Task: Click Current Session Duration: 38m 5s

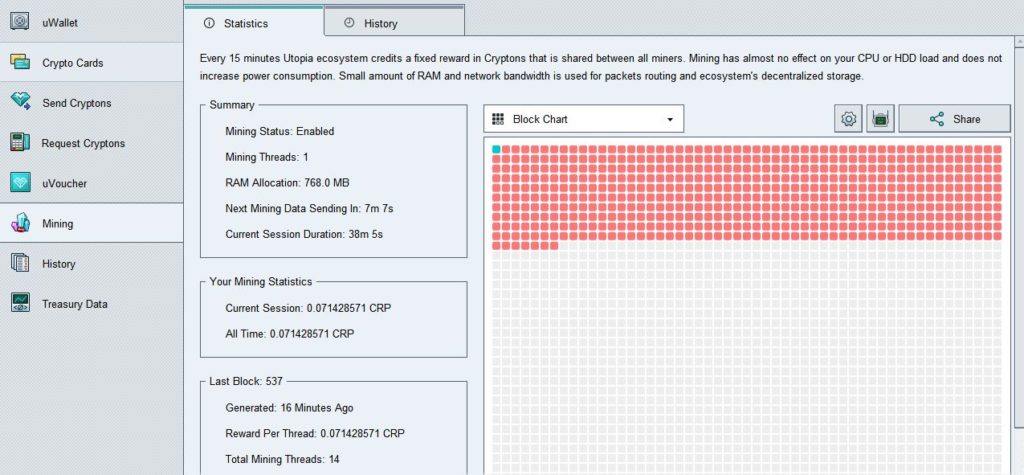Action: click(x=304, y=234)
